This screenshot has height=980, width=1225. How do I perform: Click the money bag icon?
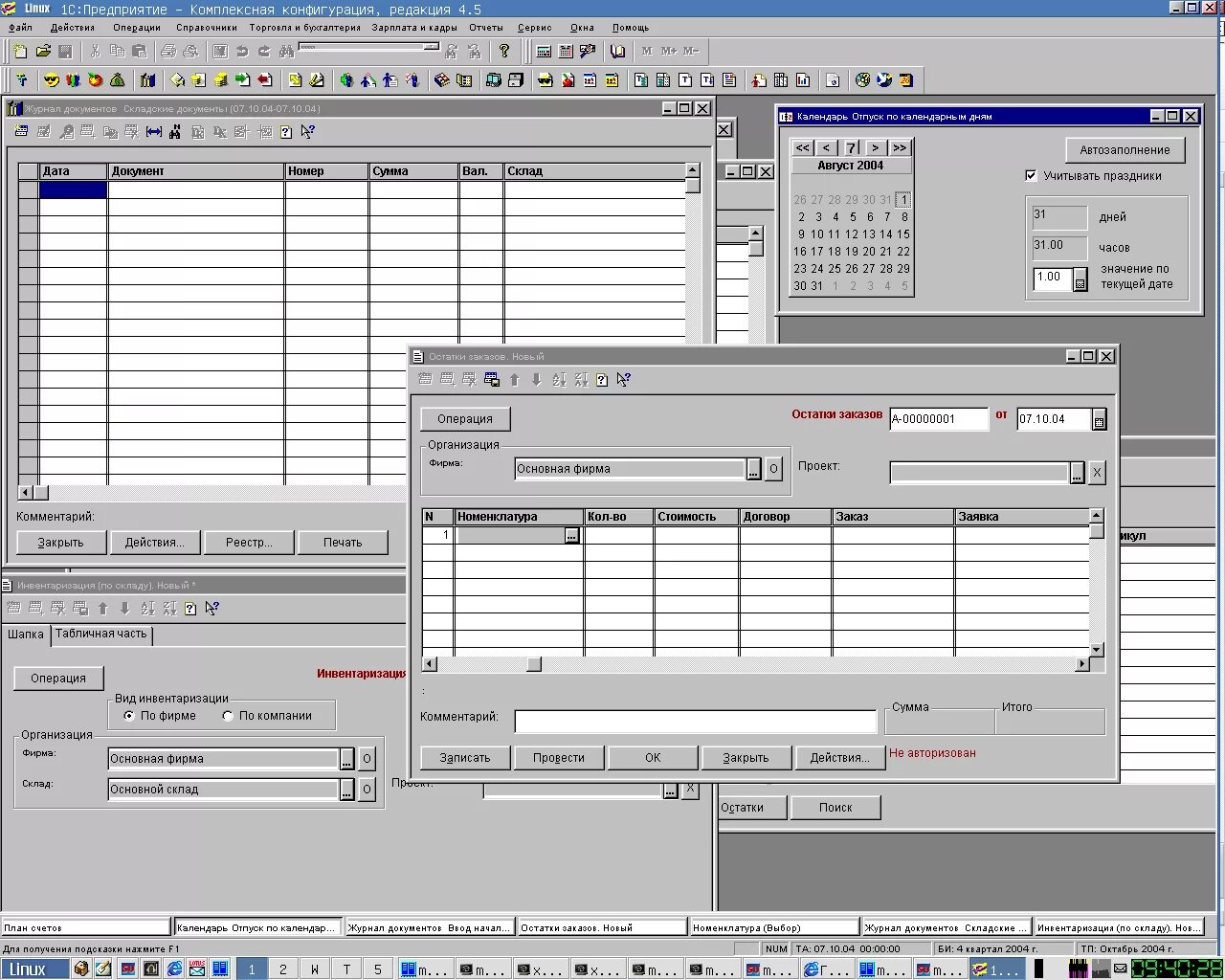117,80
